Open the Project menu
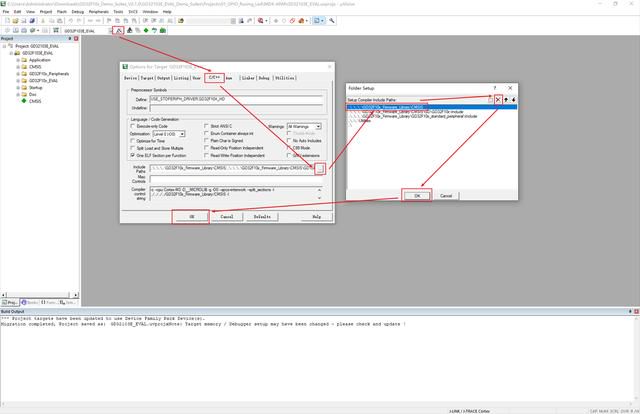Image resolution: width=640 pixels, height=414 pixels. 46,12
